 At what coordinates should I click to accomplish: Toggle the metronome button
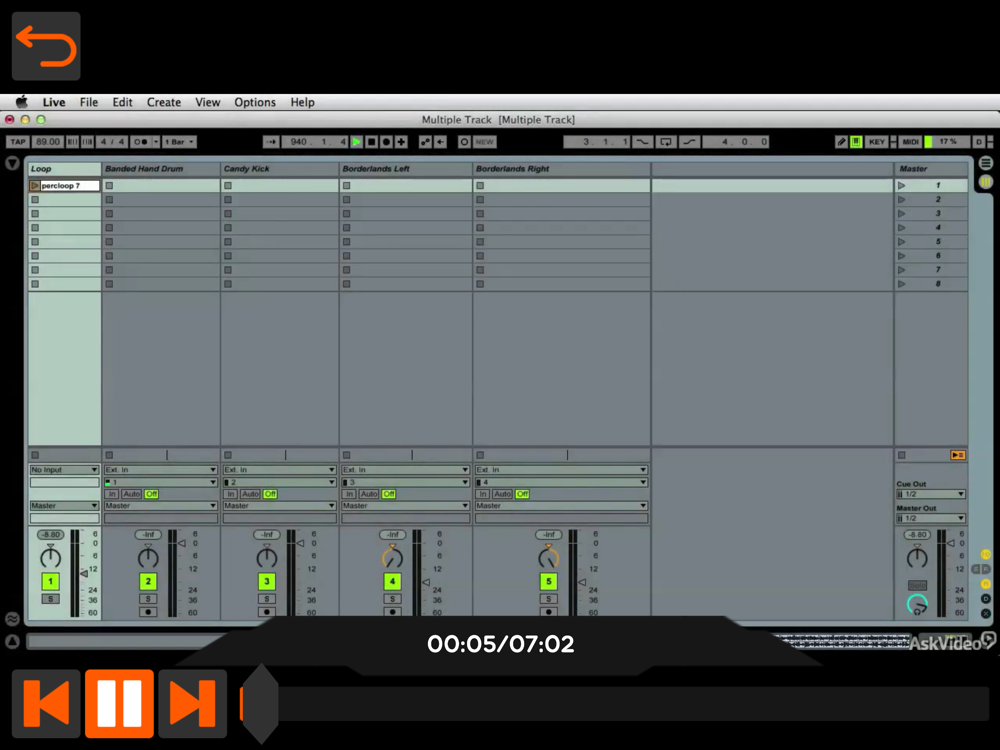(141, 142)
